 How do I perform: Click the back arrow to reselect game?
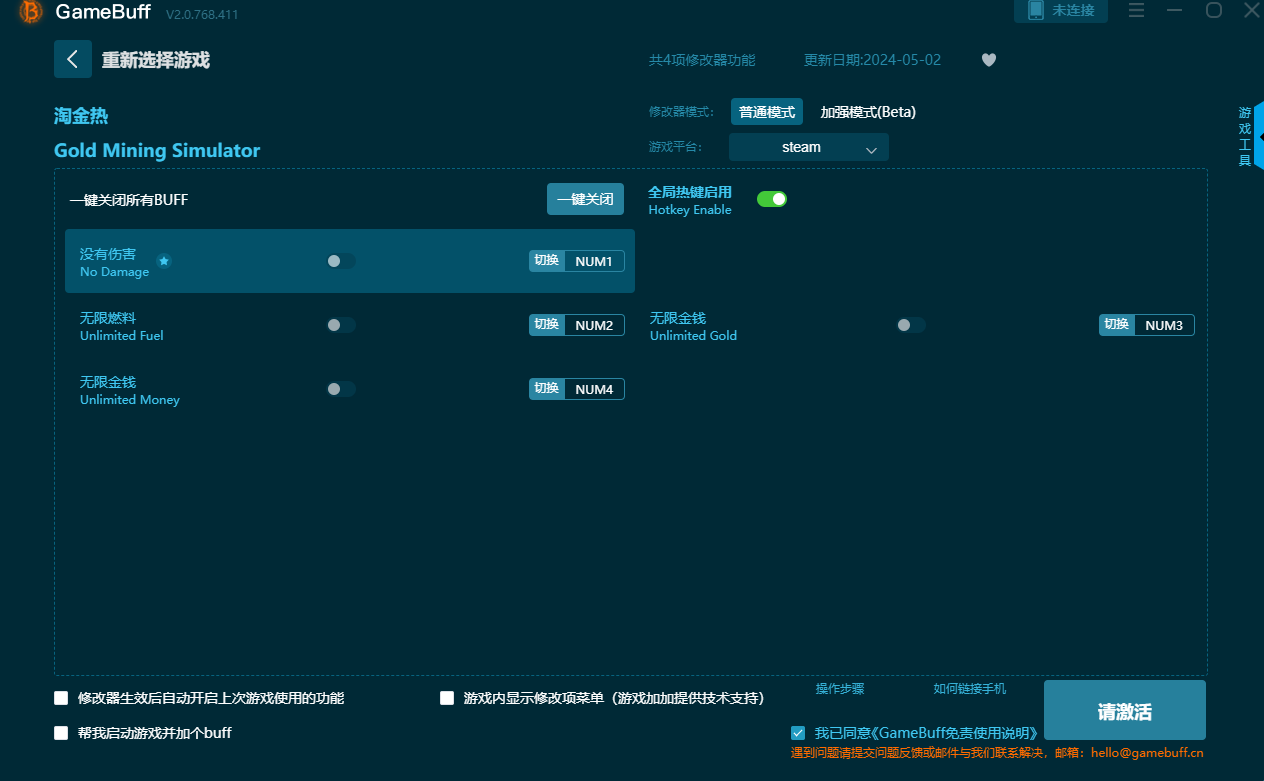click(73, 59)
